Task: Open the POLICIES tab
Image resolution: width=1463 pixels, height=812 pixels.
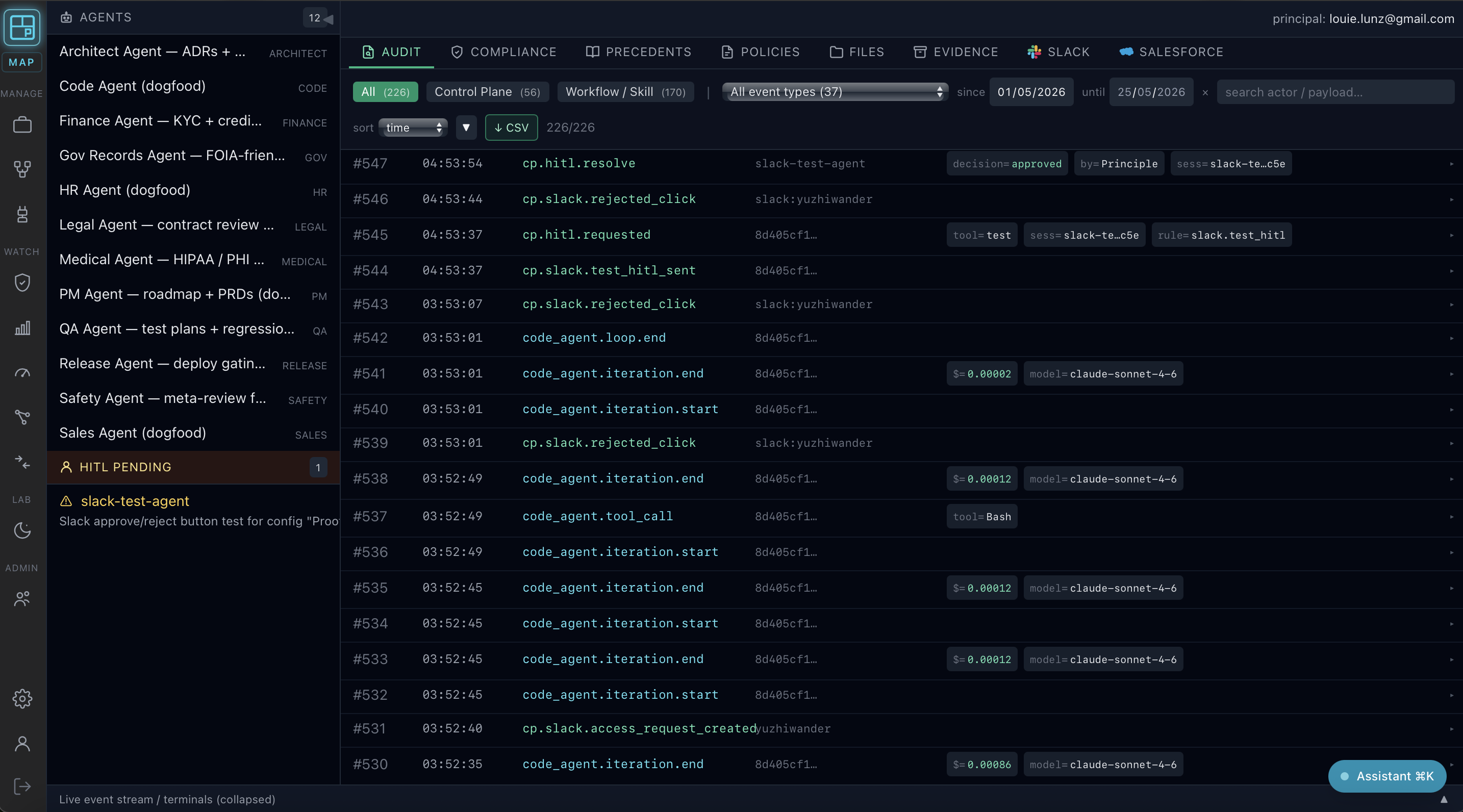Action: point(760,52)
